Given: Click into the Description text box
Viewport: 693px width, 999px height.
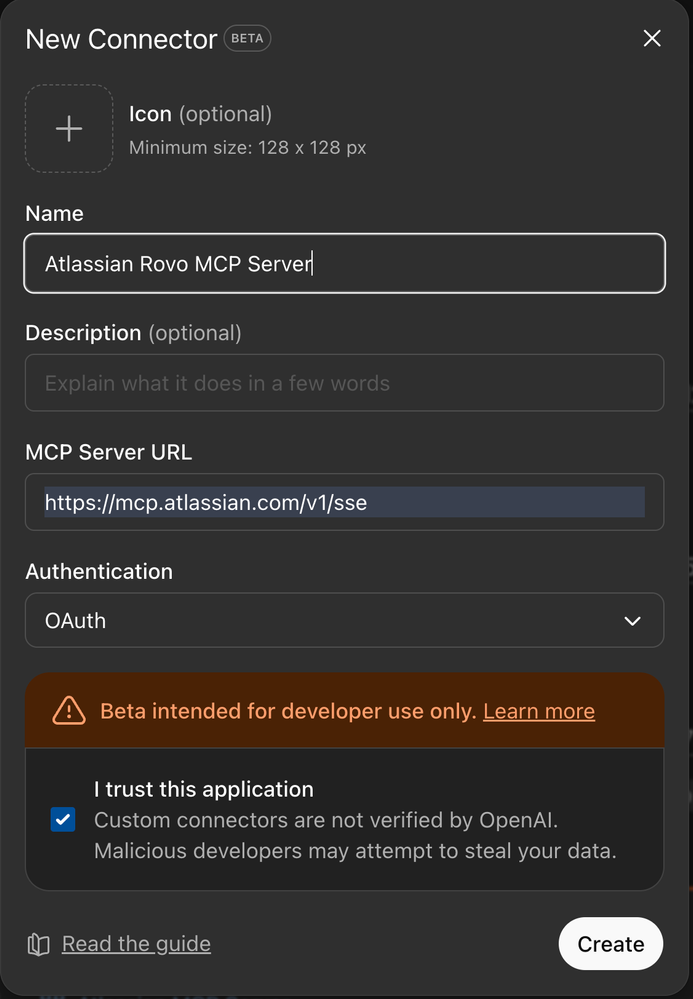Looking at the screenshot, I should (x=344, y=383).
